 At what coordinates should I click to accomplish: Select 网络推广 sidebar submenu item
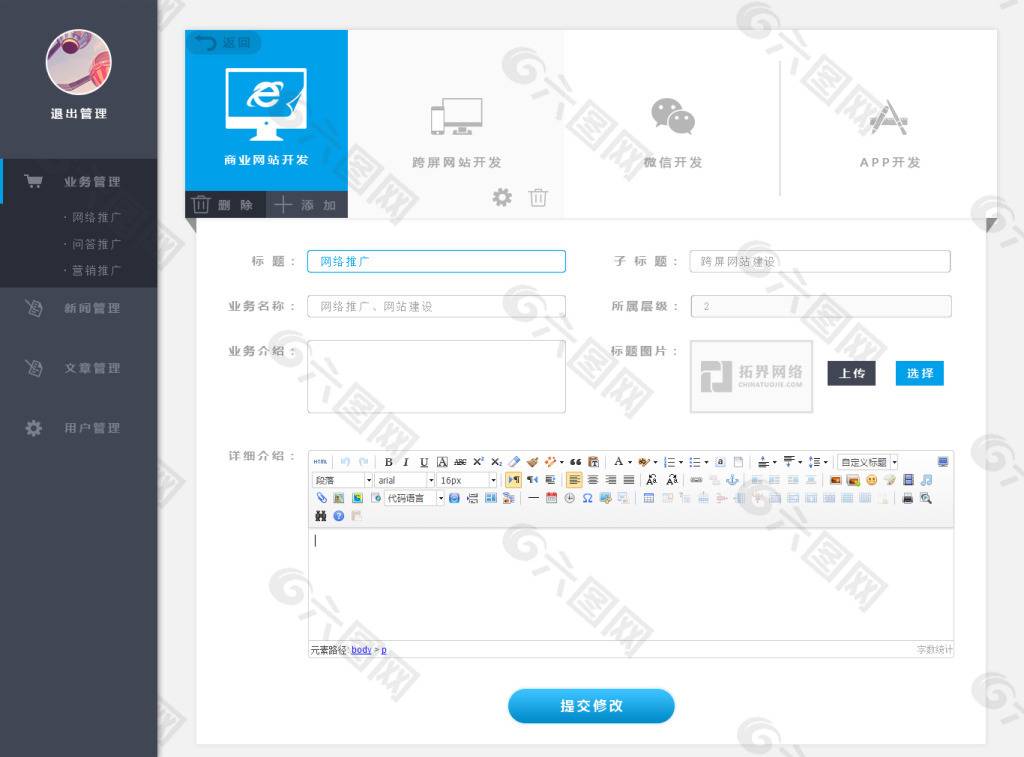point(96,217)
